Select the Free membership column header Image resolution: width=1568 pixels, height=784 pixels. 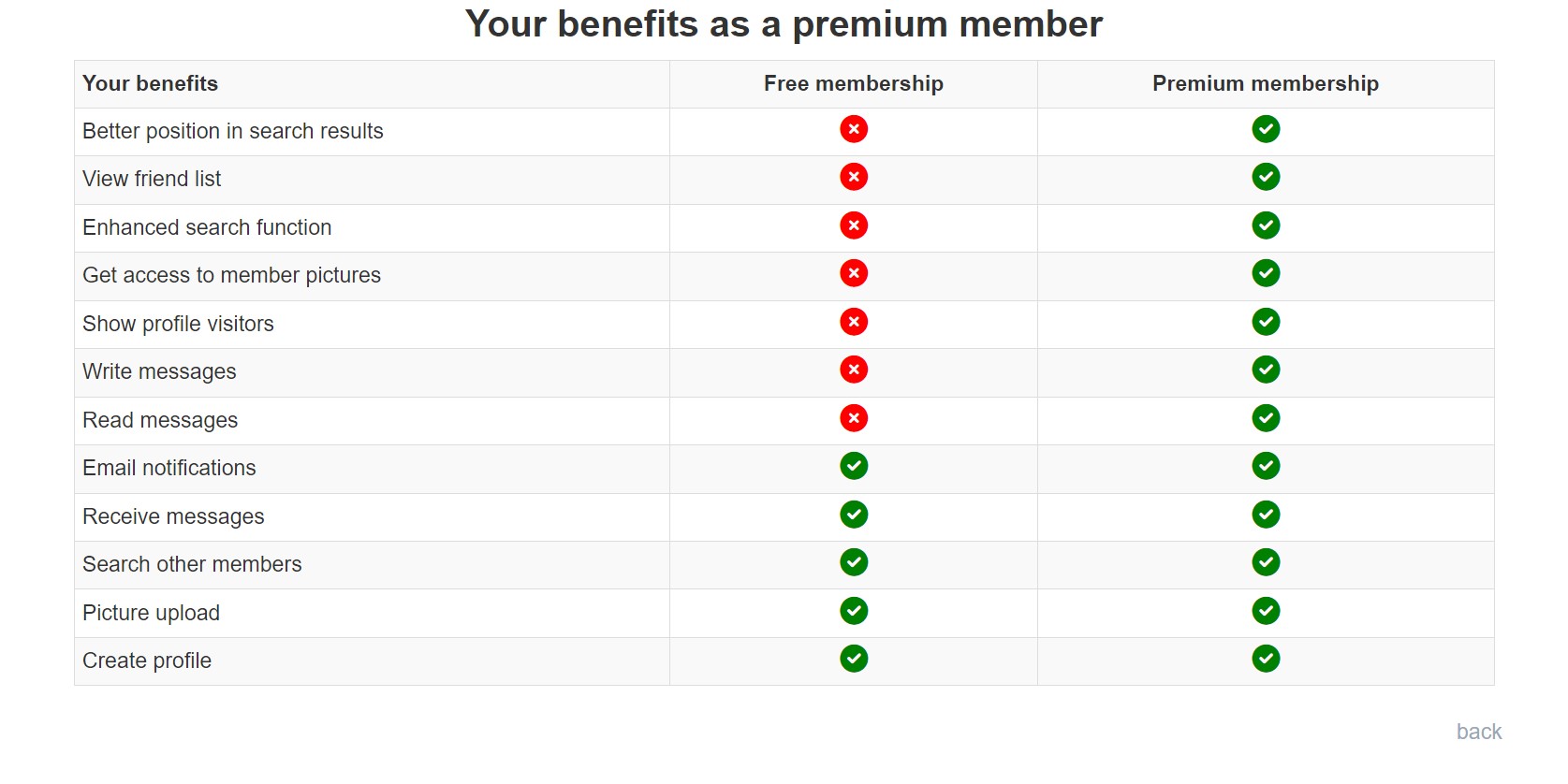coord(854,83)
